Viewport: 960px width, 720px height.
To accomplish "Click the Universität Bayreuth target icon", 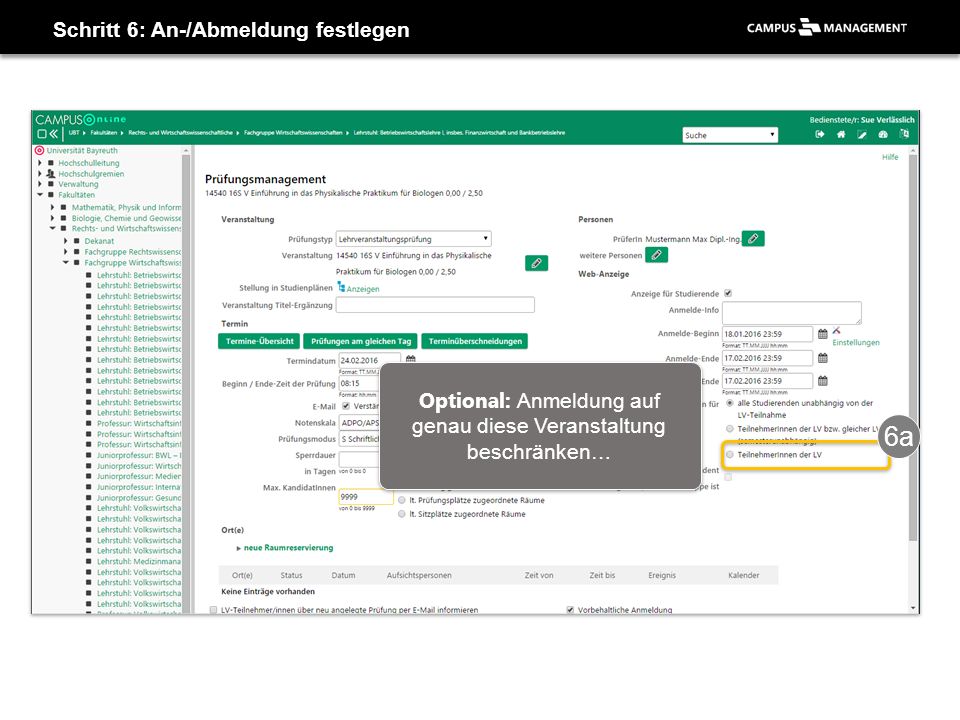I will (x=39, y=150).
